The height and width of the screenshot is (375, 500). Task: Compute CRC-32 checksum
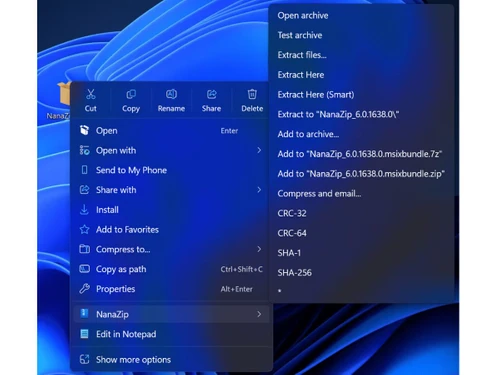click(x=361, y=213)
